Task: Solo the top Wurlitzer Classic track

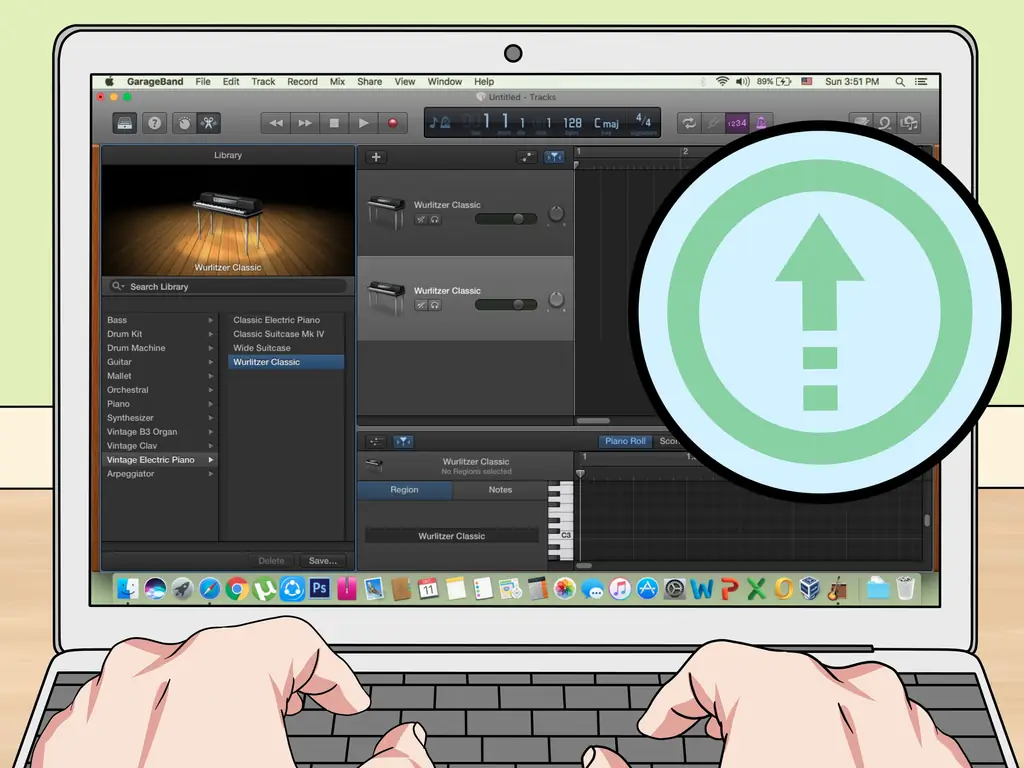Action: (x=435, y=219)
